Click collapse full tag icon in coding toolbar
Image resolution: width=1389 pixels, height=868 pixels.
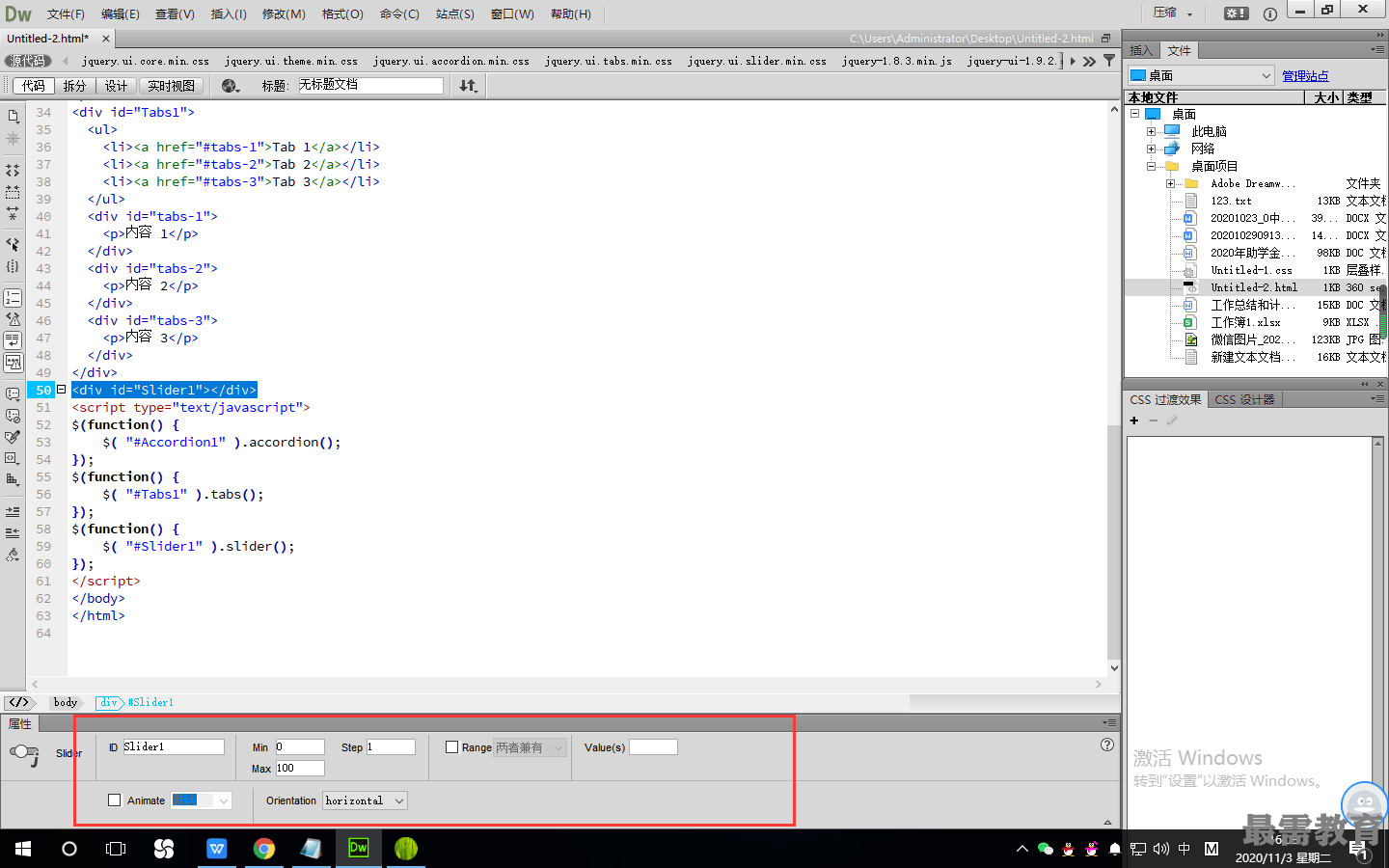click(x=13, y=170)
